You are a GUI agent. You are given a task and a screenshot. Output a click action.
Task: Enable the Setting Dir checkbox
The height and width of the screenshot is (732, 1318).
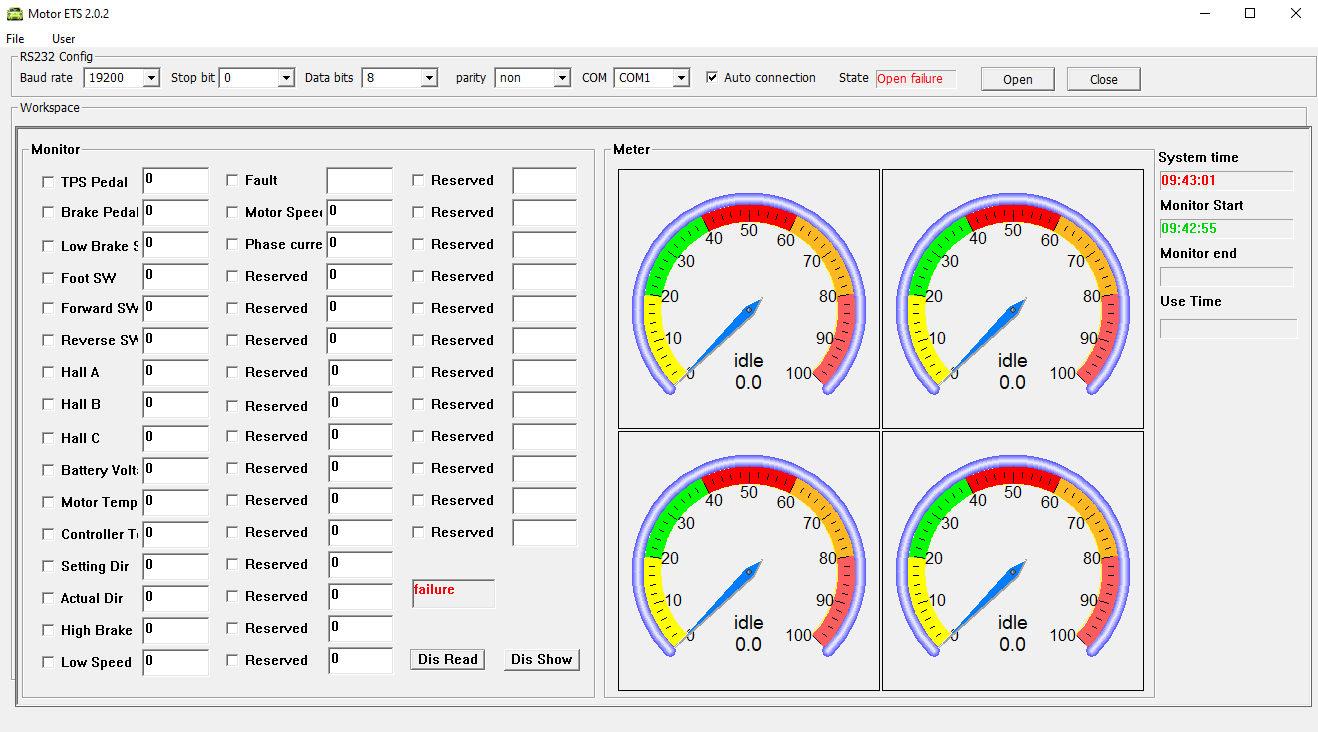tap(48, 566)
